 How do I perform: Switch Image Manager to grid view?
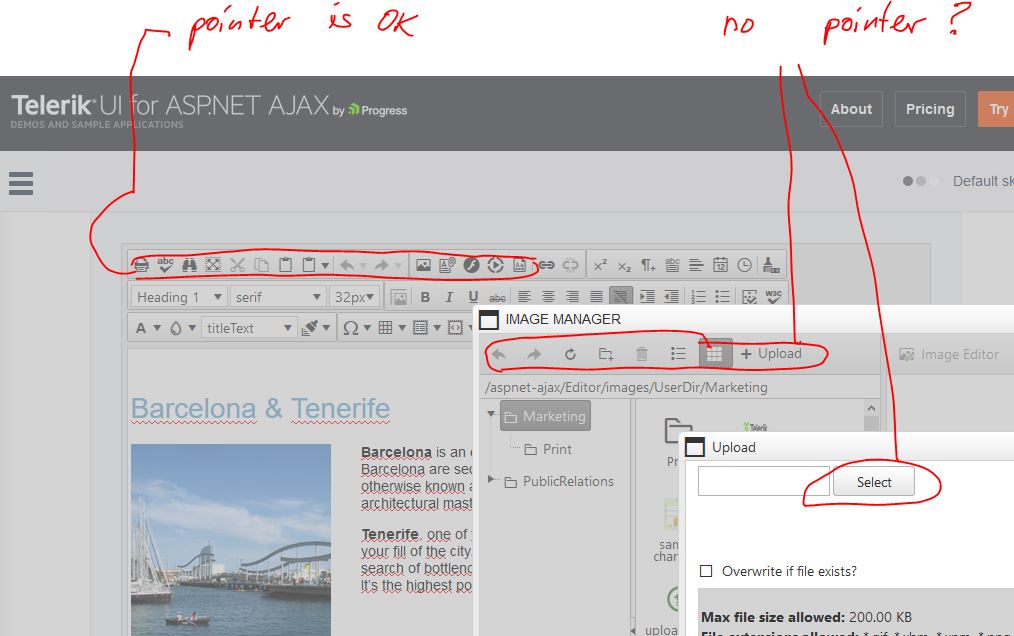click(715, 353)
